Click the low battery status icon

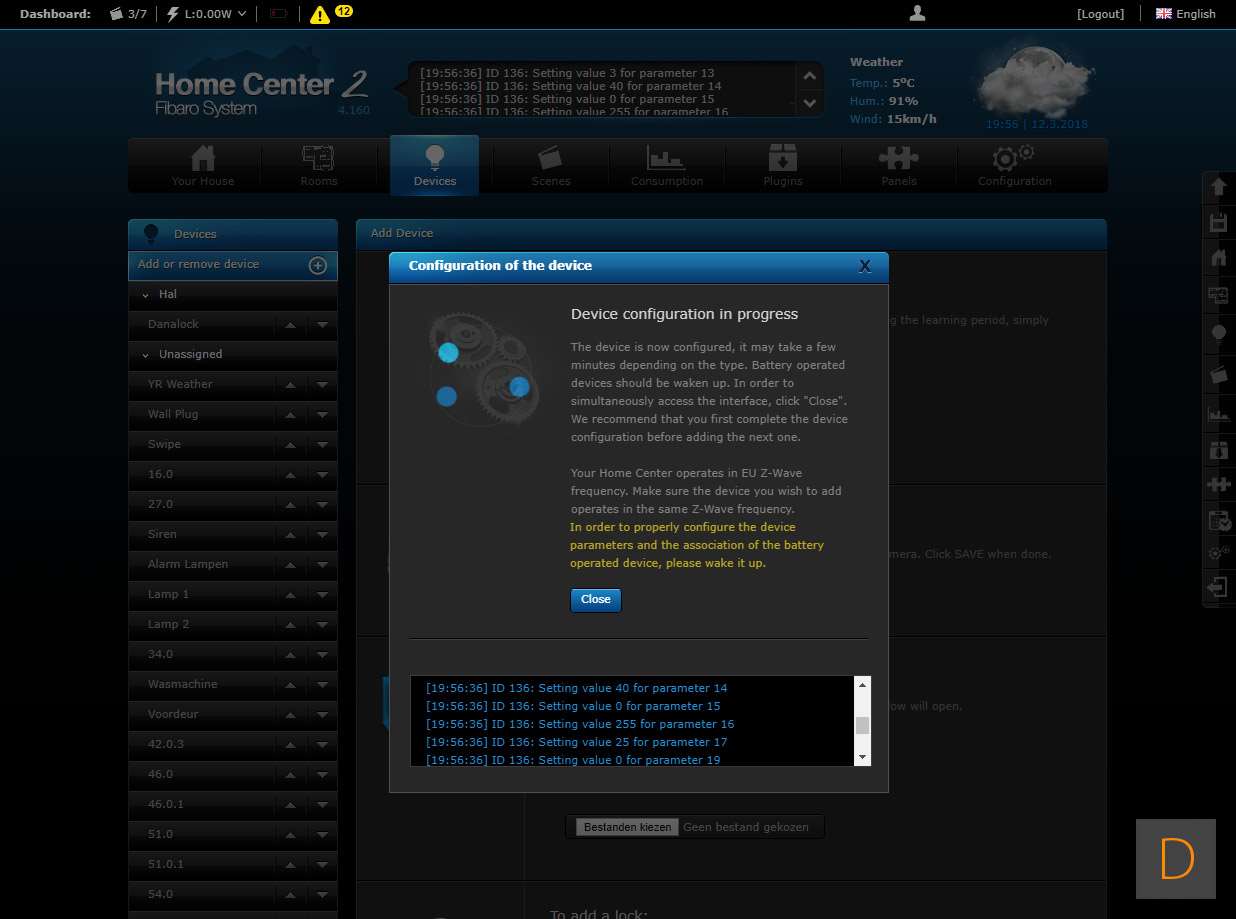[278, 14]
